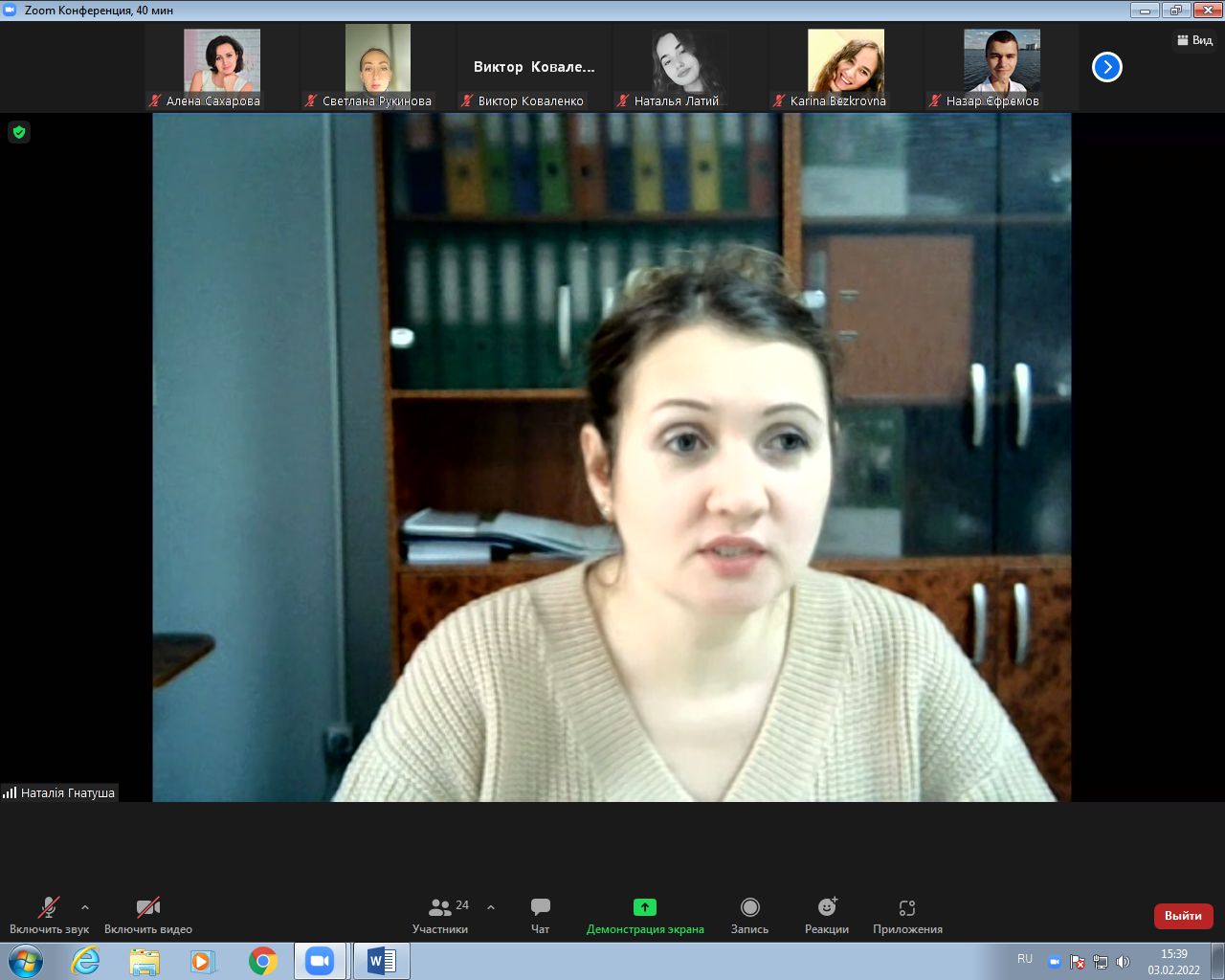Open the Реакции reactions menu

(827, 914)
